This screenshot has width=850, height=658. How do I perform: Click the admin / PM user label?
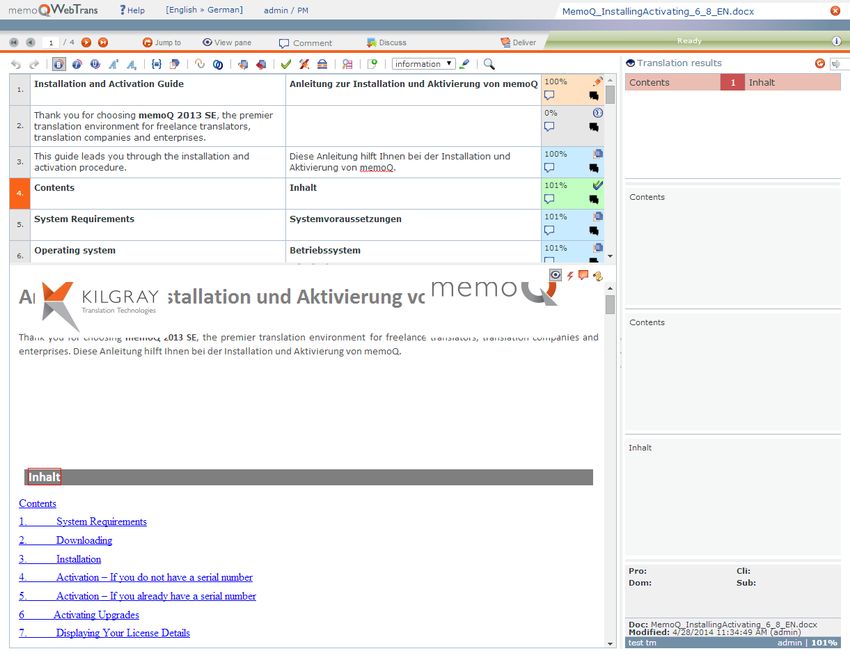coord(286,10)
